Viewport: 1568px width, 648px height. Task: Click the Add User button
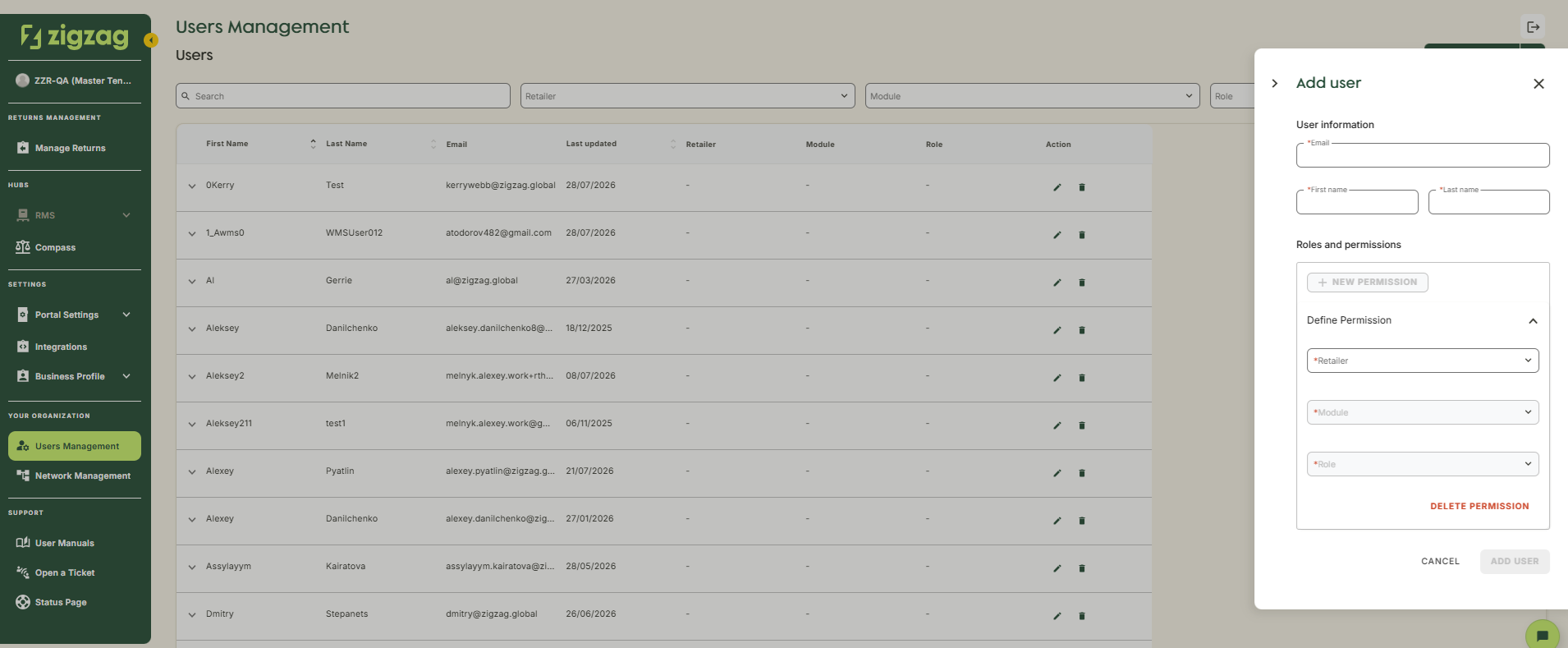1515,562
